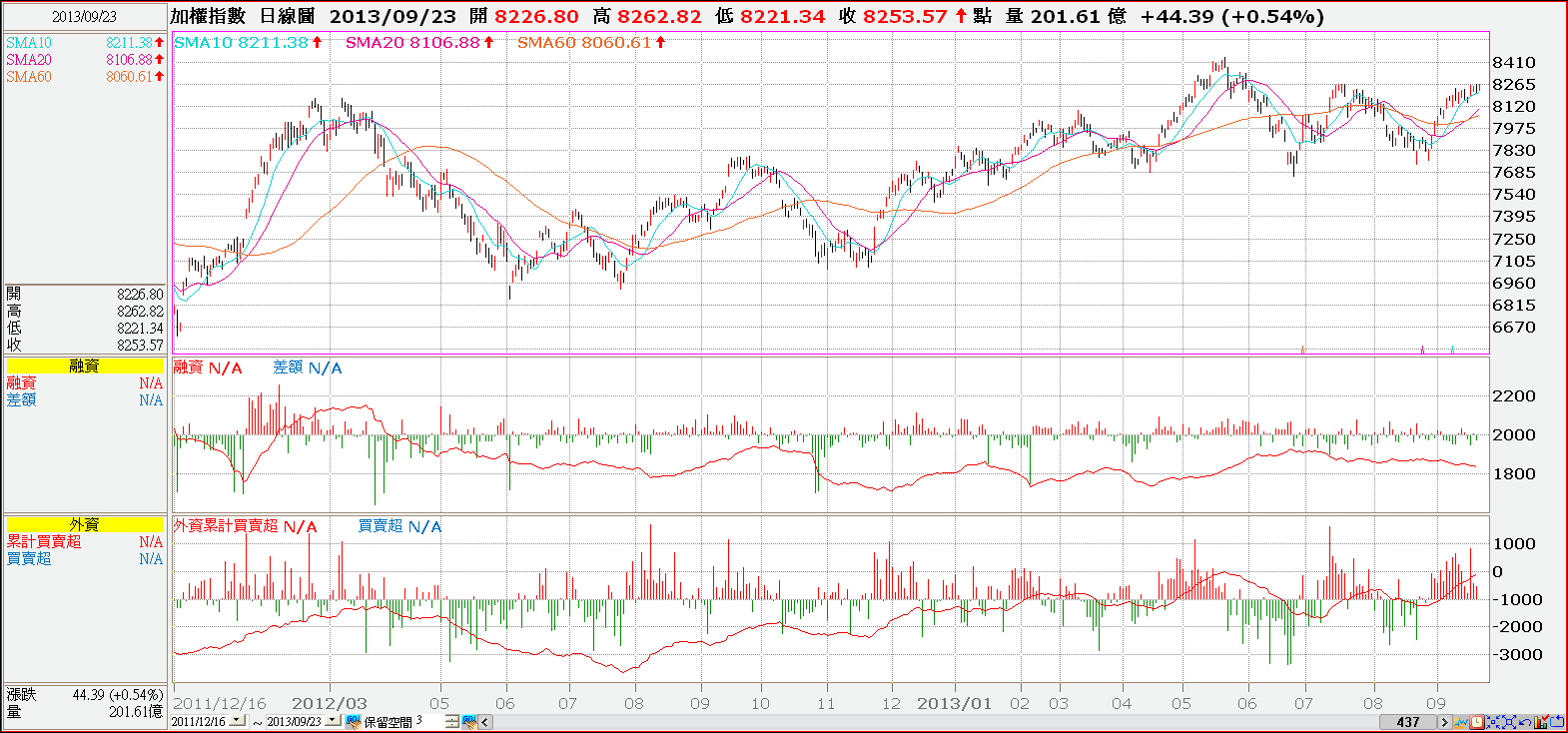Click the 開 8226.80 row in the left panel
Viewport: 1568px width, 733px height.
click(x=85, y=295)
